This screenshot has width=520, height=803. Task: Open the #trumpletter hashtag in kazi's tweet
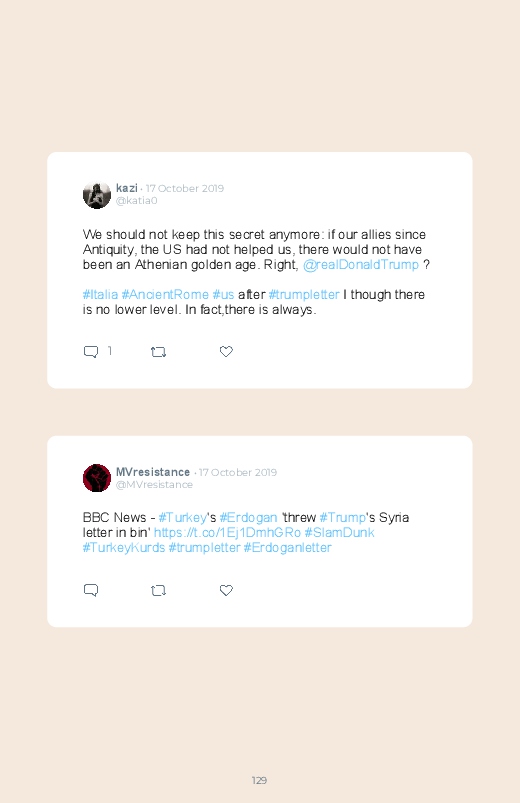pyautogui.click(x=304, y=295)
